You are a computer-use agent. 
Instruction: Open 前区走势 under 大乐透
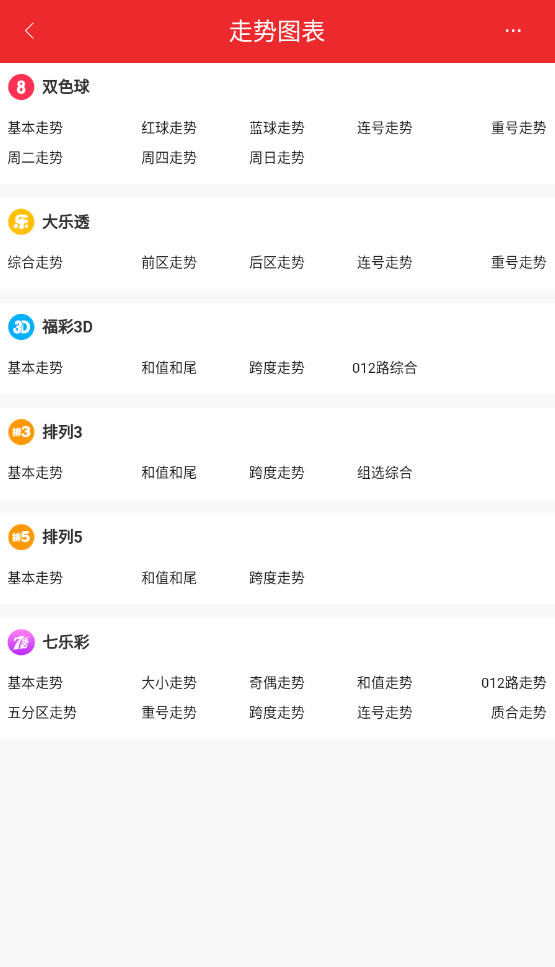169,262
